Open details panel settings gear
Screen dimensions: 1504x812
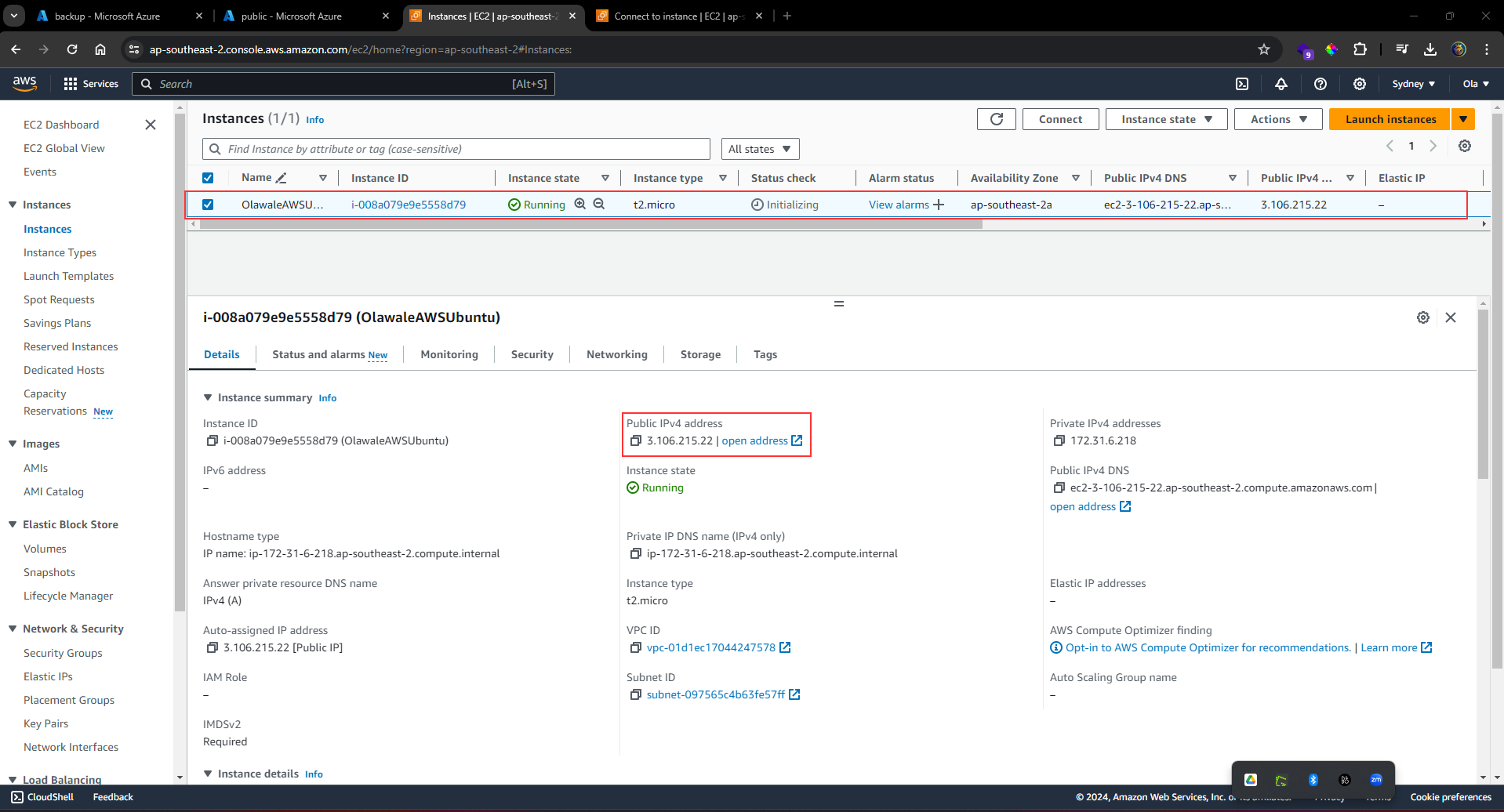[1423, 317]
